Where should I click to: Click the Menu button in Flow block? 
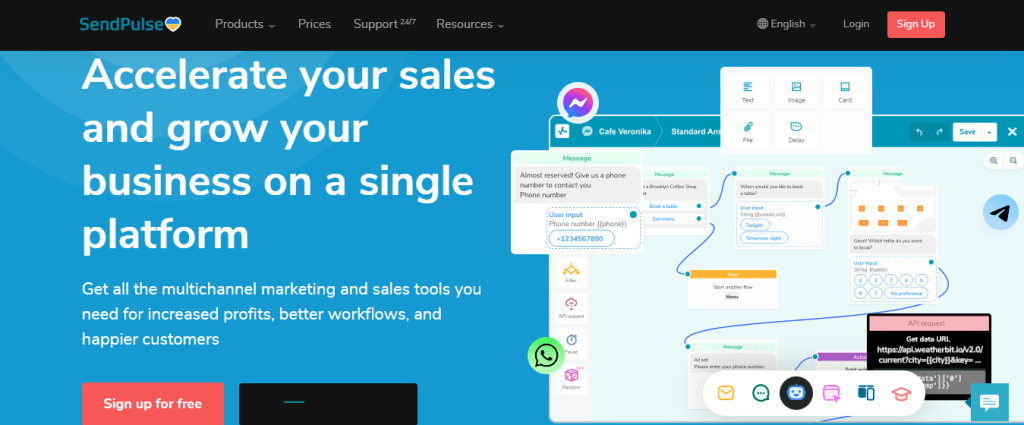(x=732, y=296)
